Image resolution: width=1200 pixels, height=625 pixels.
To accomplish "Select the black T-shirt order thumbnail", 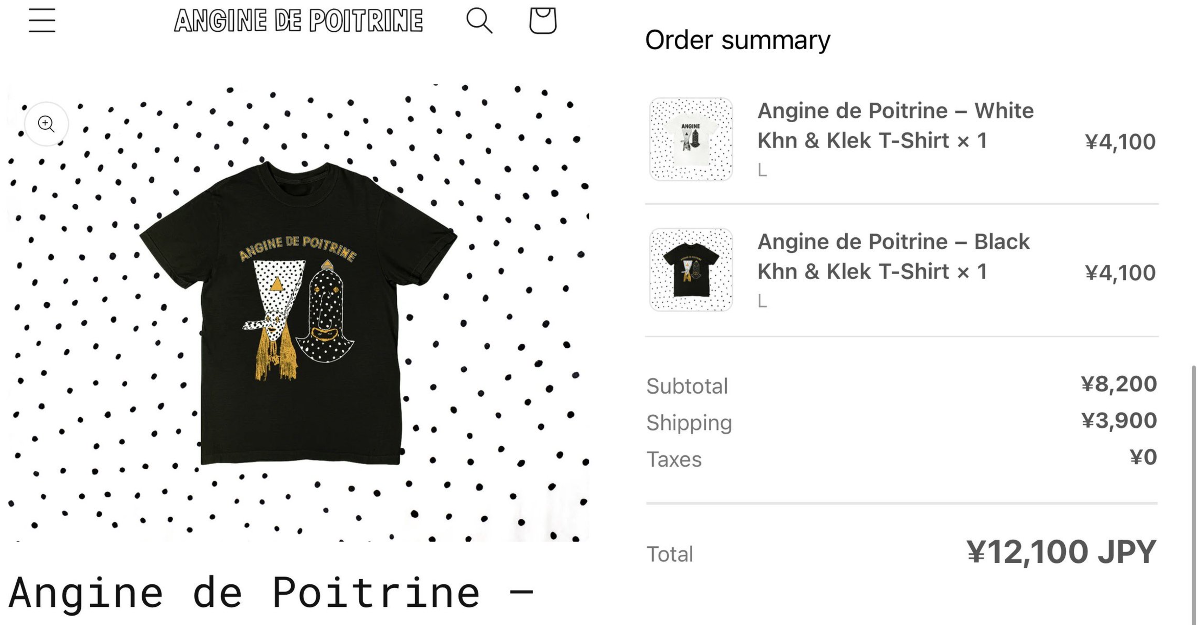I will coord(691,270).
